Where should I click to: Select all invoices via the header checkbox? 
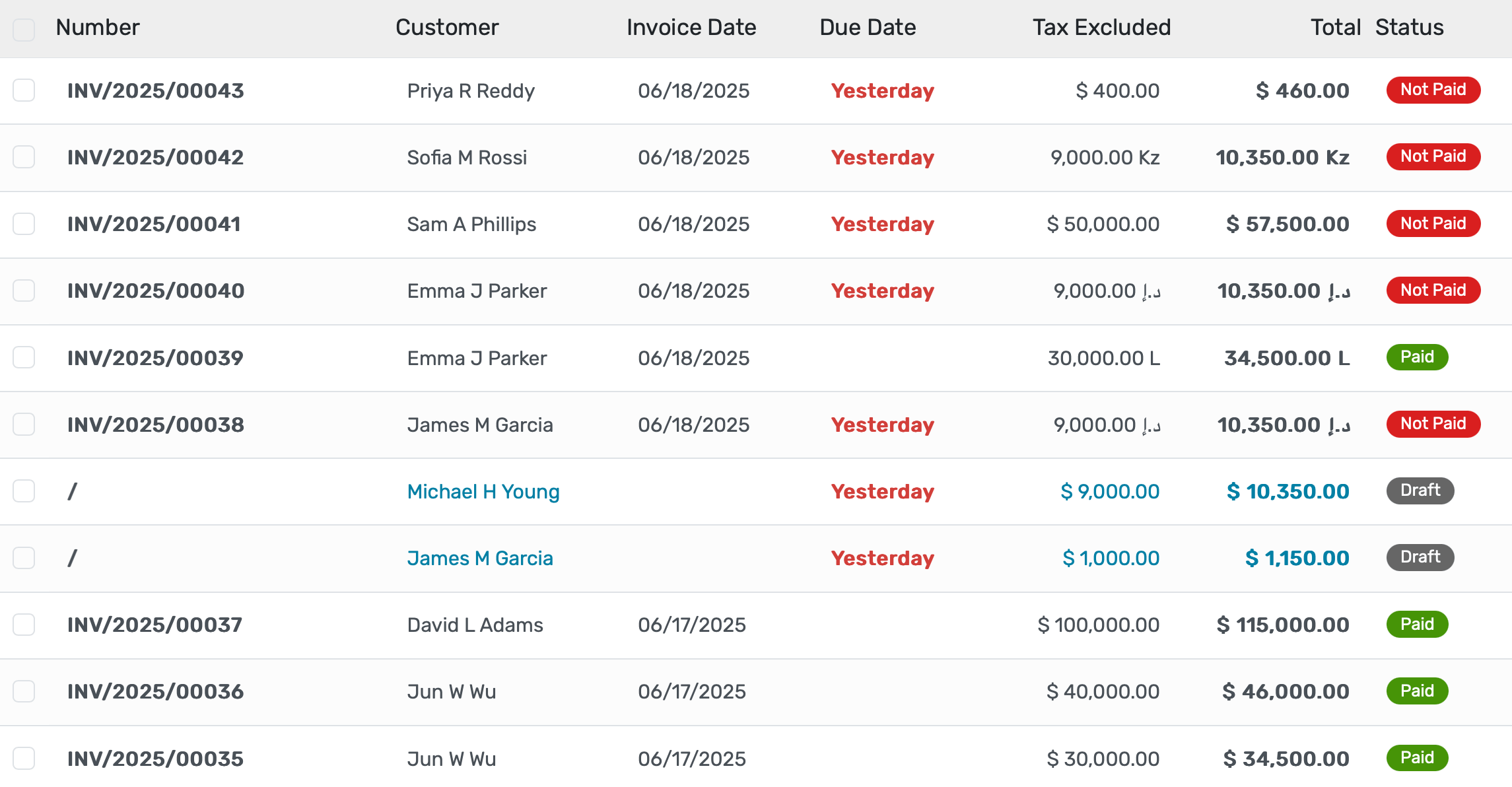(x=24, y=29)
